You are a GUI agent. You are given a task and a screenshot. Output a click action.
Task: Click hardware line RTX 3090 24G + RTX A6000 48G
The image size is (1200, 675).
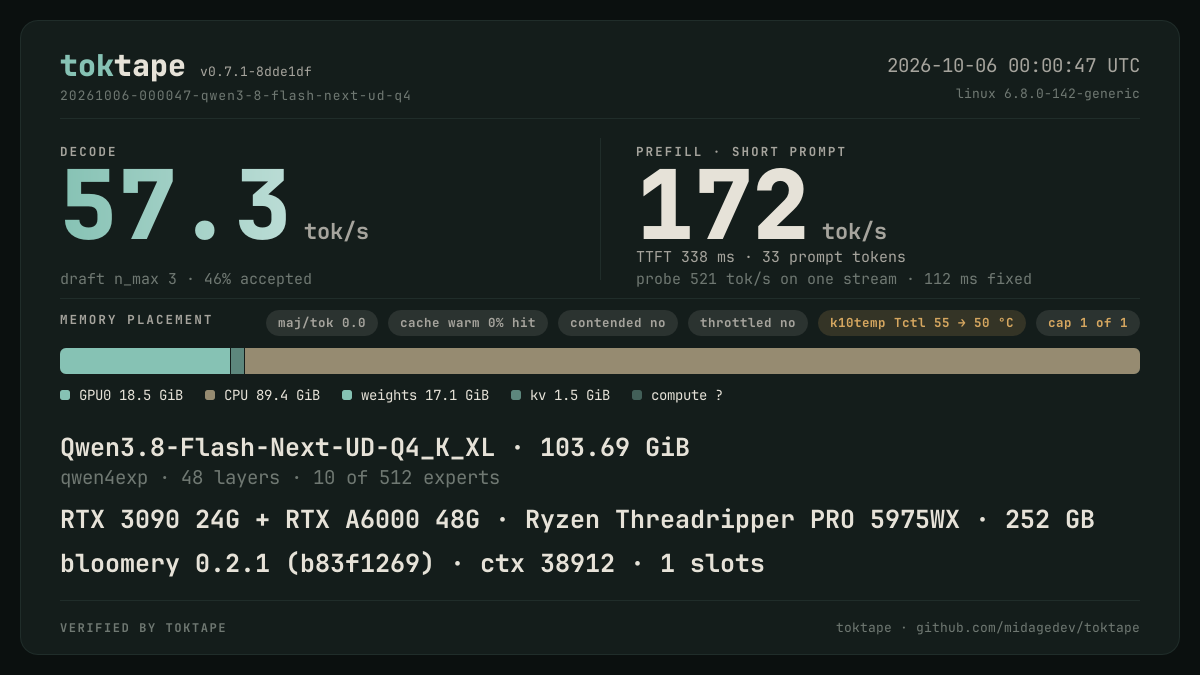pyautogui.click(x=577, y=520)
